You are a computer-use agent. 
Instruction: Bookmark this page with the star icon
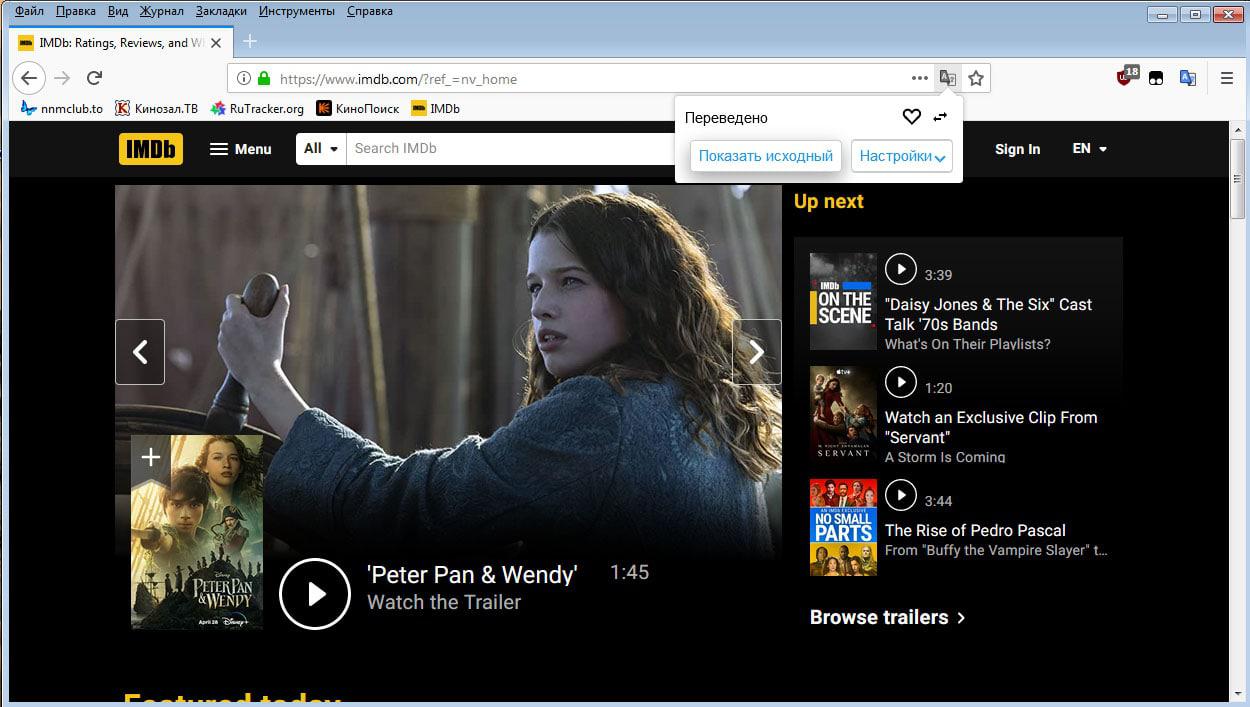pos(976,78)
